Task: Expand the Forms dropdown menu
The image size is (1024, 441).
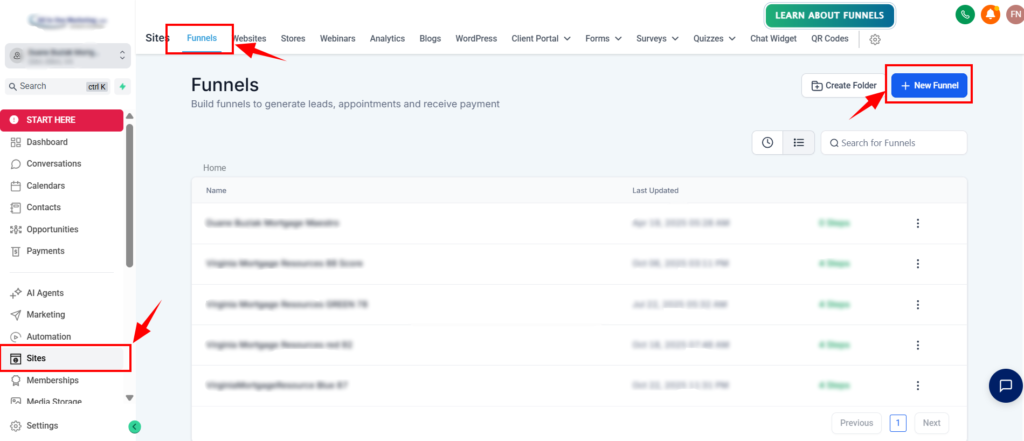Action: tap(602, 39)
